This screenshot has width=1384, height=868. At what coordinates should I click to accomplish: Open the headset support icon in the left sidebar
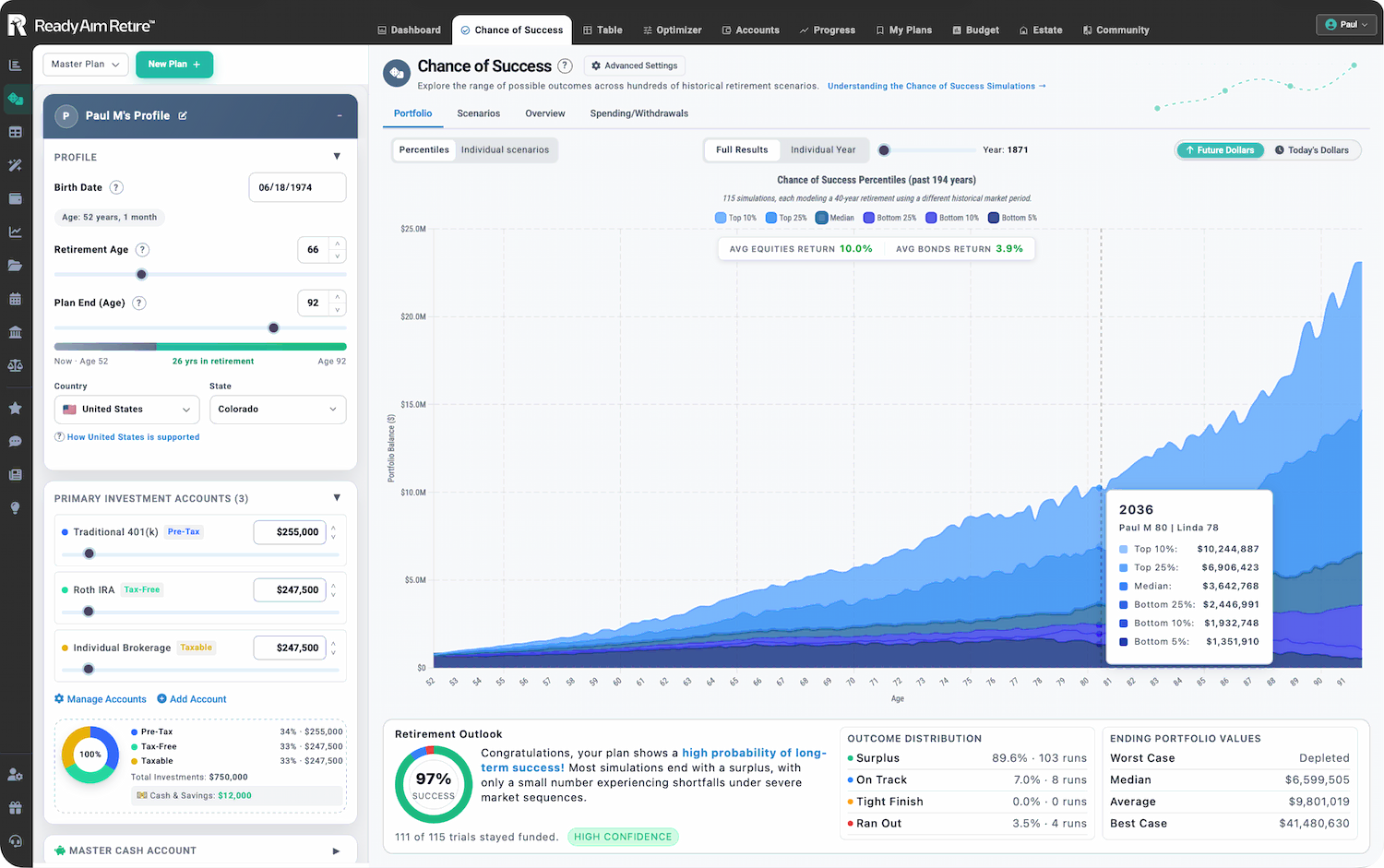coord(16,841)
